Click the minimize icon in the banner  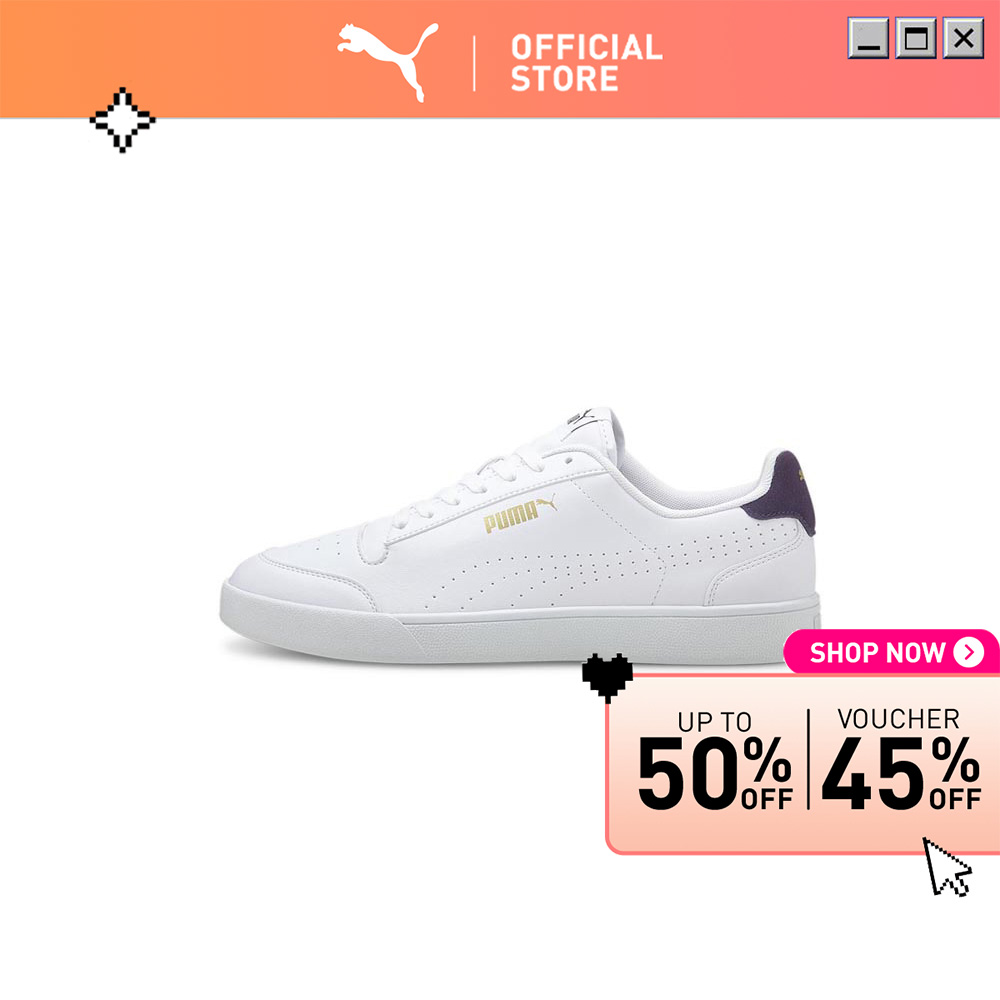(868, 38)
